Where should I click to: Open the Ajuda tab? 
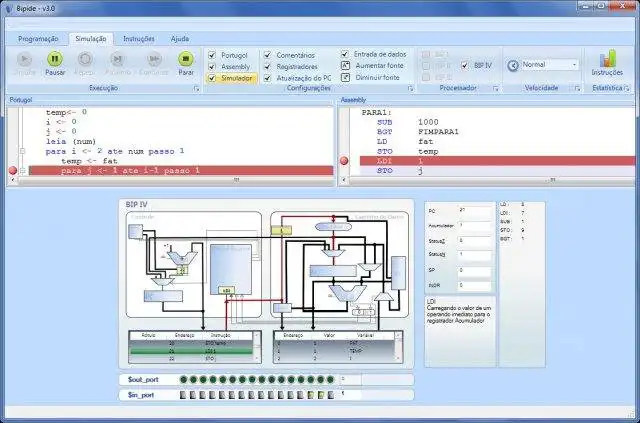[x=180, y=39]
